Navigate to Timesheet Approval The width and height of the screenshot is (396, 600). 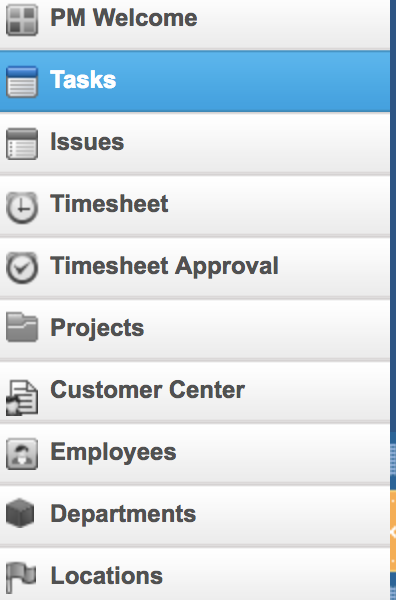pos(195,267)
